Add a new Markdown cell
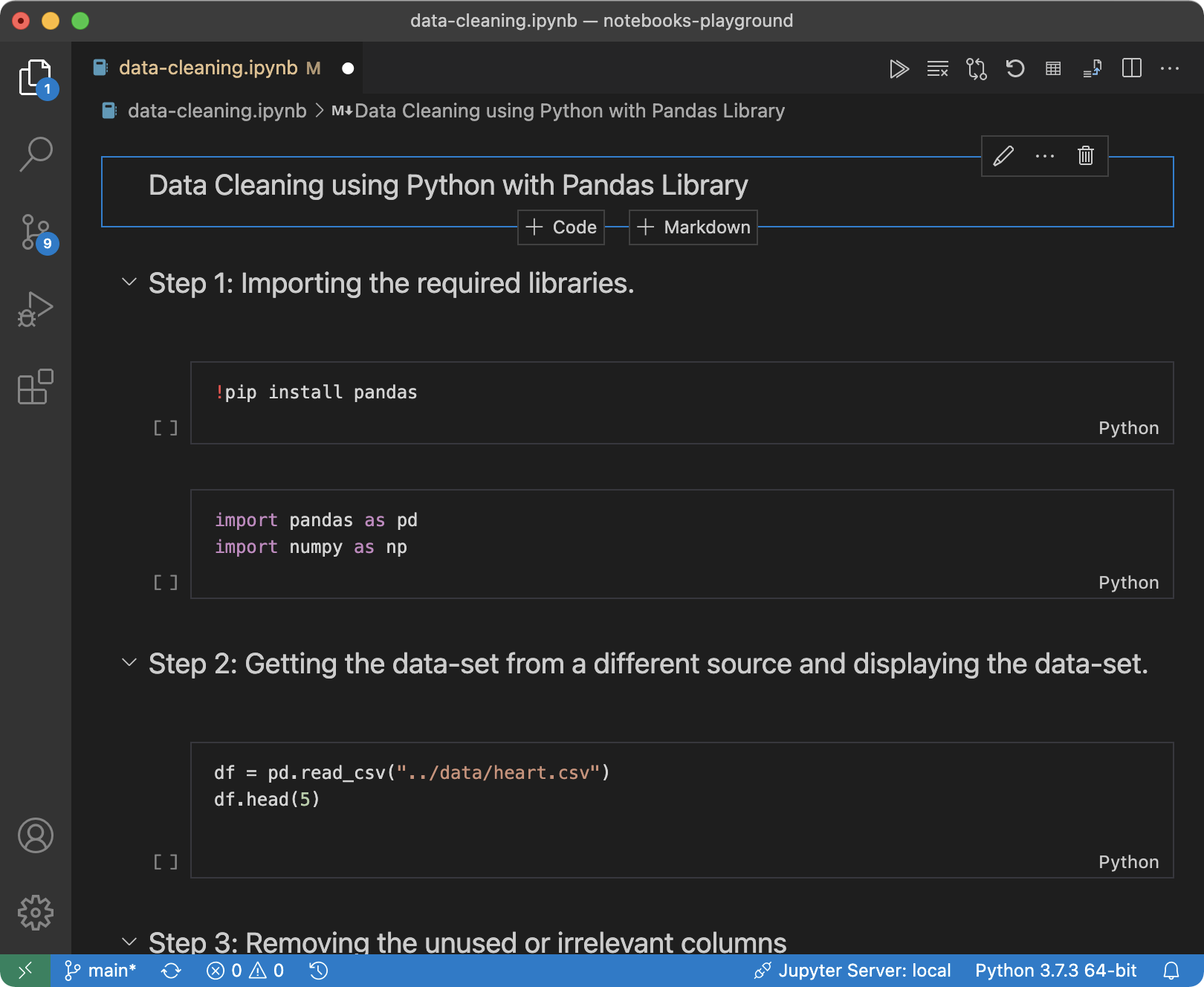 (692, 227)
